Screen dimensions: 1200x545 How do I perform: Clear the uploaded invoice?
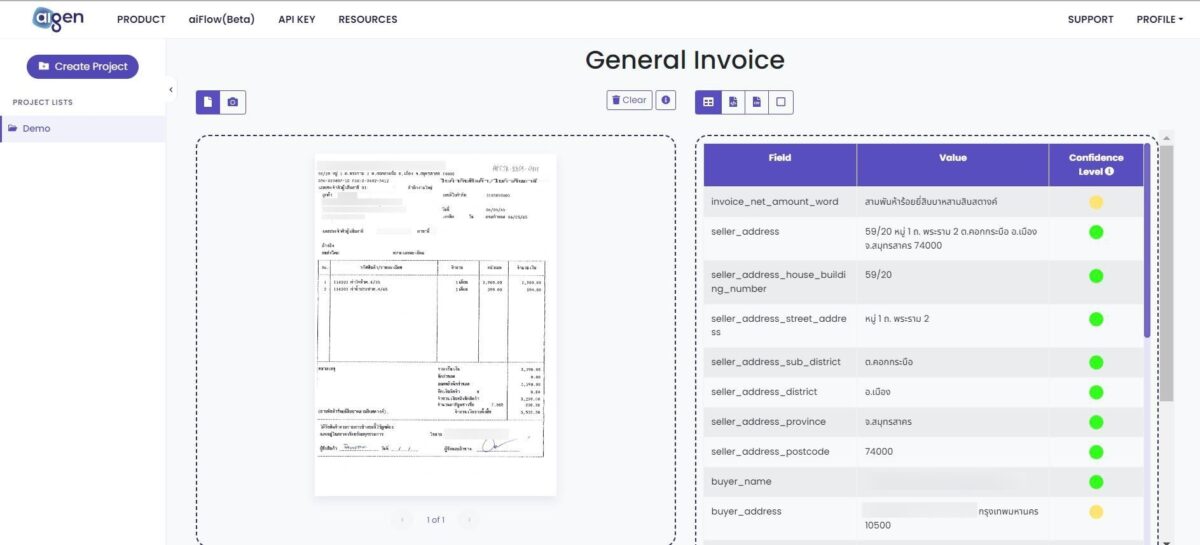[629, 100]
